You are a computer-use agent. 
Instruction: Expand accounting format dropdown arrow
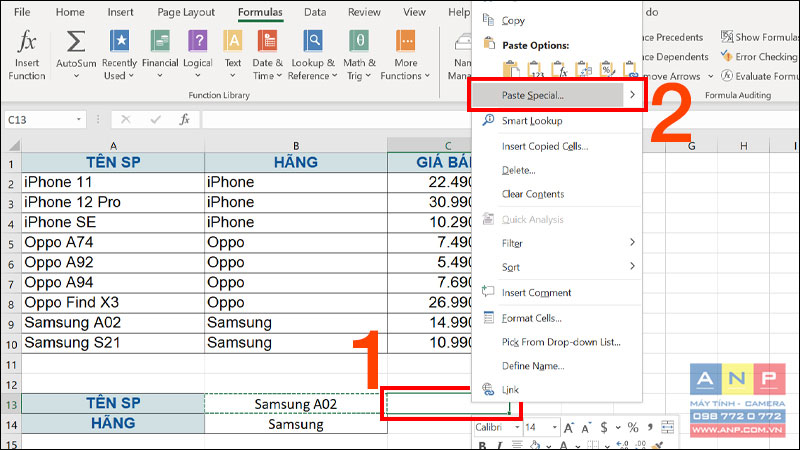tap(618, 428)
